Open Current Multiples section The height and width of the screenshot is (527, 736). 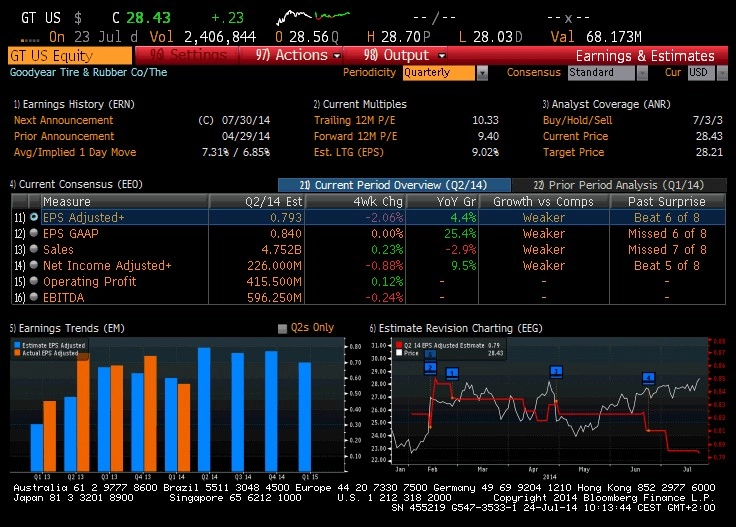(x=360, y=104)
